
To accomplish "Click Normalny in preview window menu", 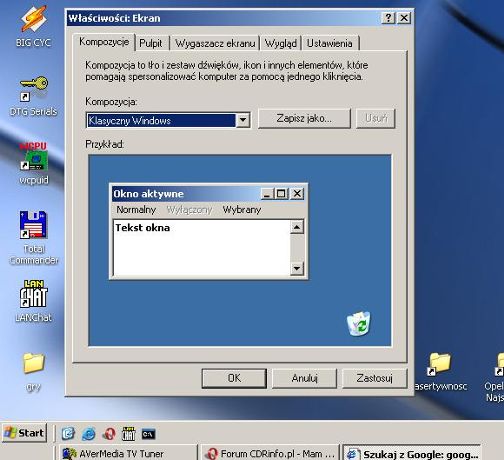I will [136, 210].
